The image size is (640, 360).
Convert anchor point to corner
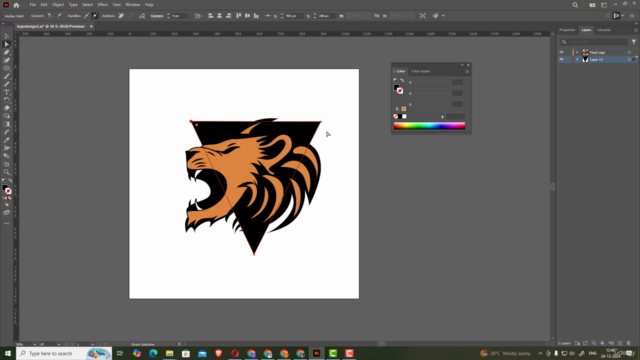tap(50, 16)
